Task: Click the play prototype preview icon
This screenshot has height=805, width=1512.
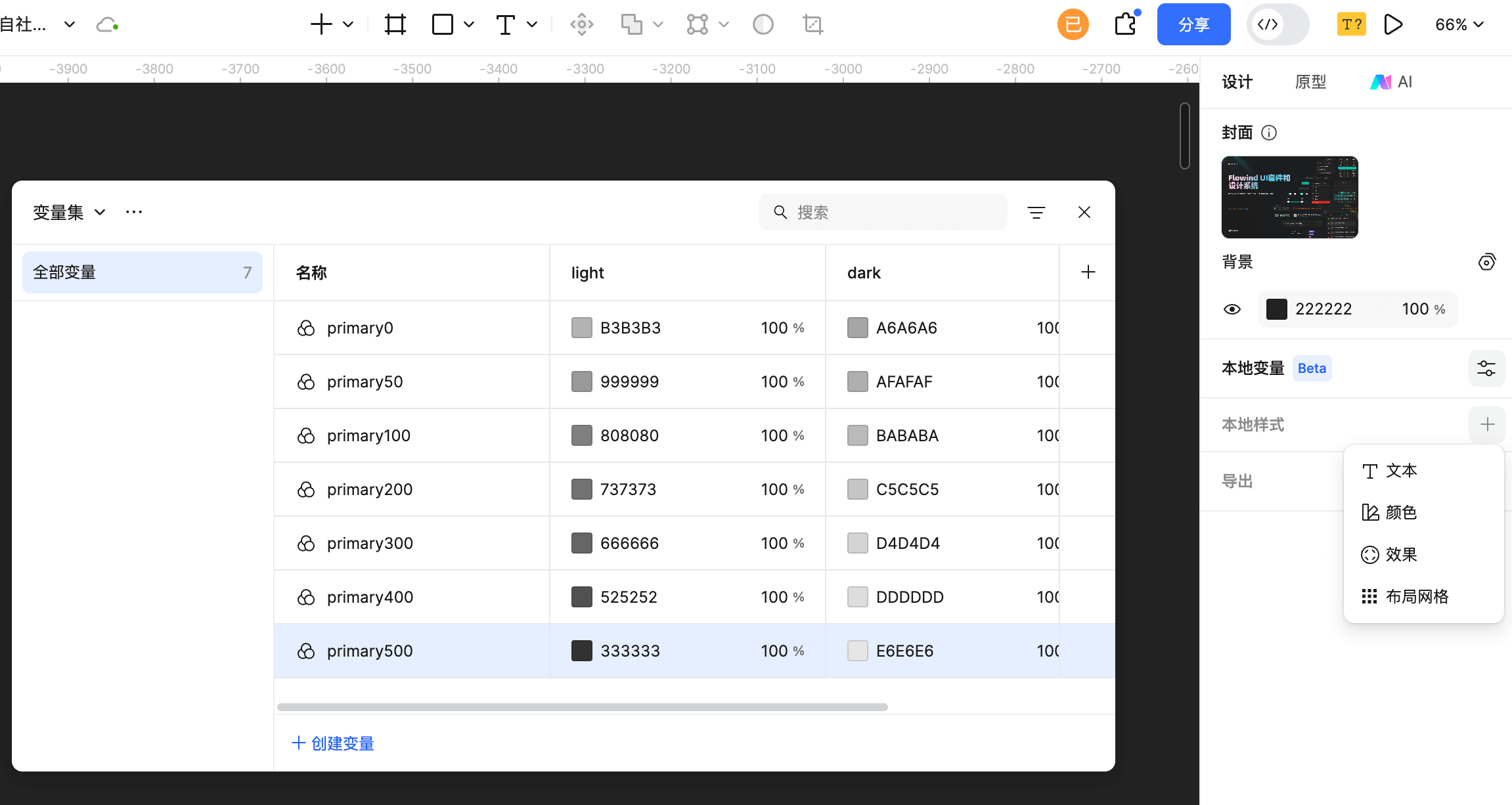Action: [1392, 25]
